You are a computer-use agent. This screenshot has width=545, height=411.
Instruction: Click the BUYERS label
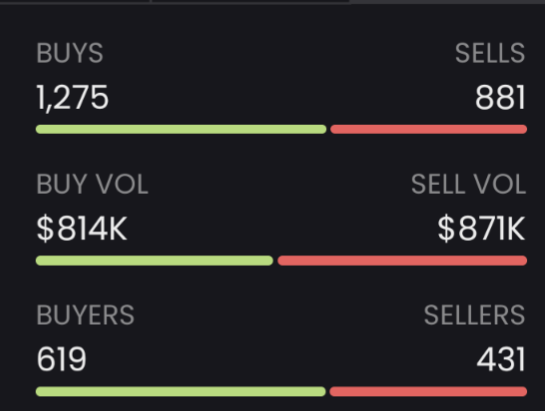click(x=86, y=315)
